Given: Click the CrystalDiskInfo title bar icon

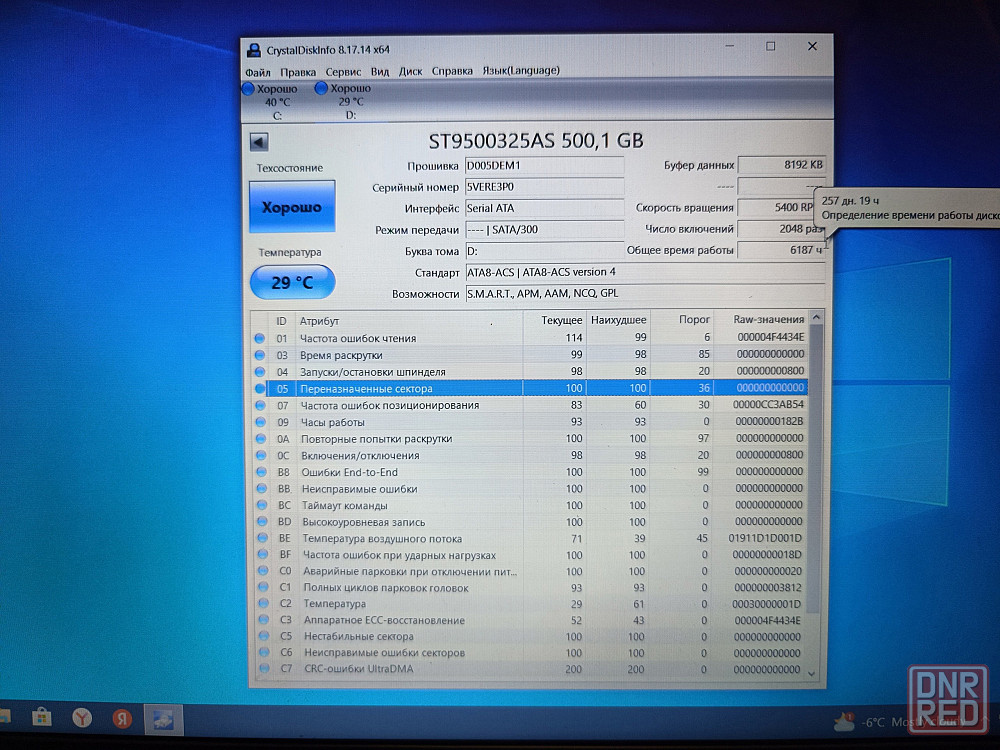Looking at the screenshot, I should click(254, 50).
